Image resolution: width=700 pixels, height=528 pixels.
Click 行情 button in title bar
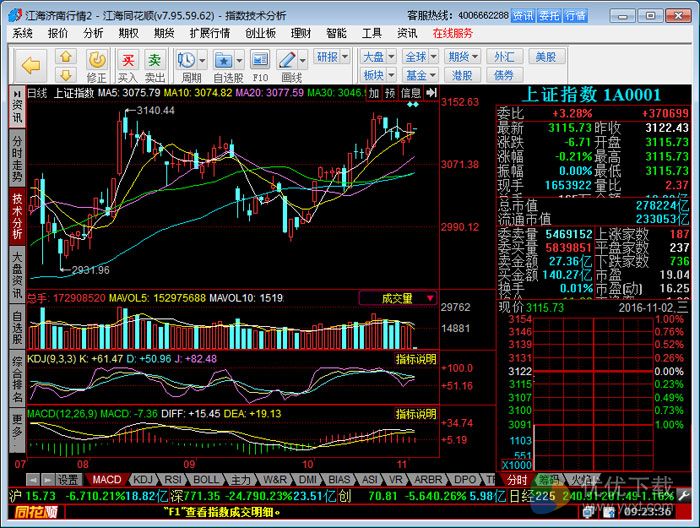point(575,16)
